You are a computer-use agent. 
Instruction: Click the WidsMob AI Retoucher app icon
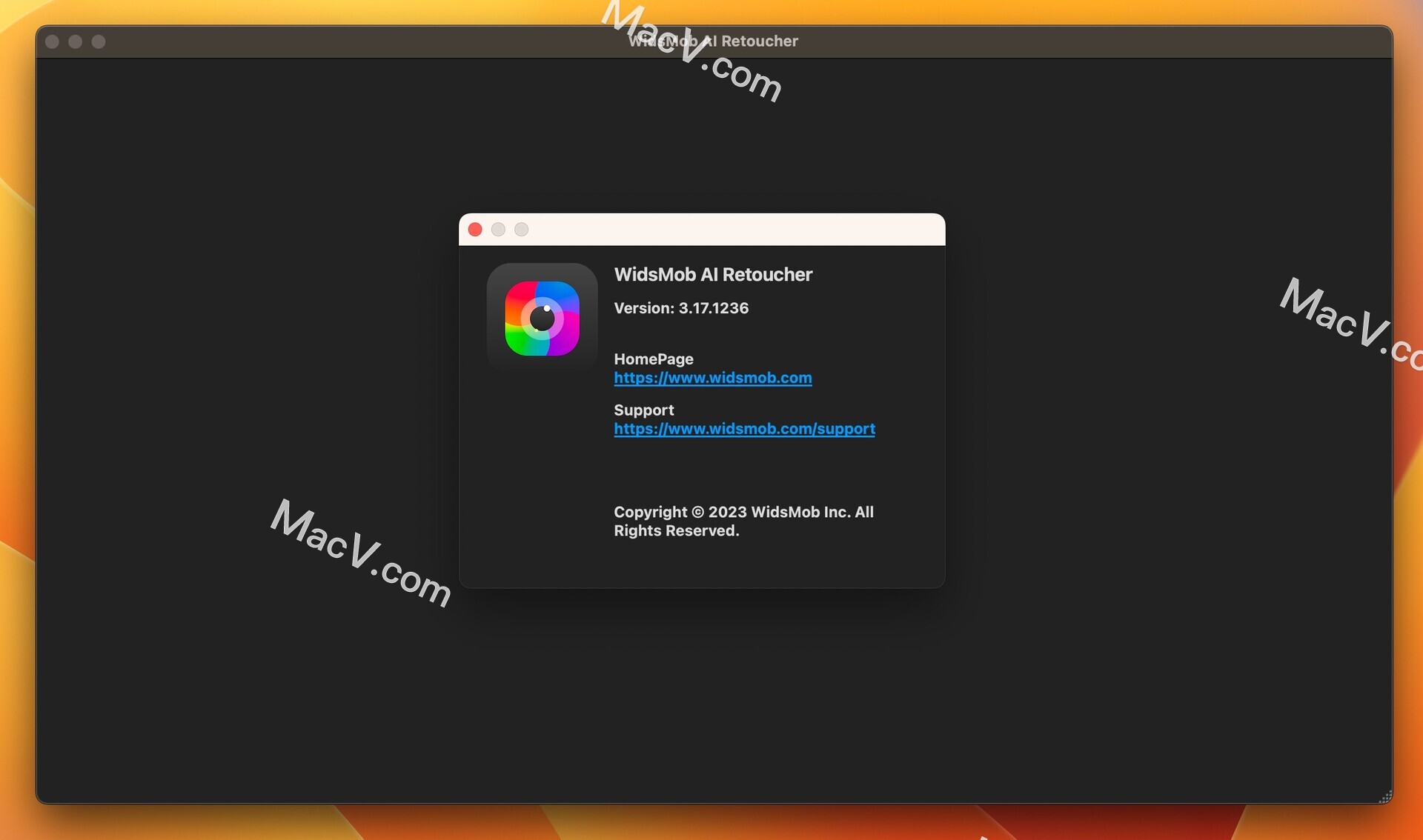coord(542,318)
